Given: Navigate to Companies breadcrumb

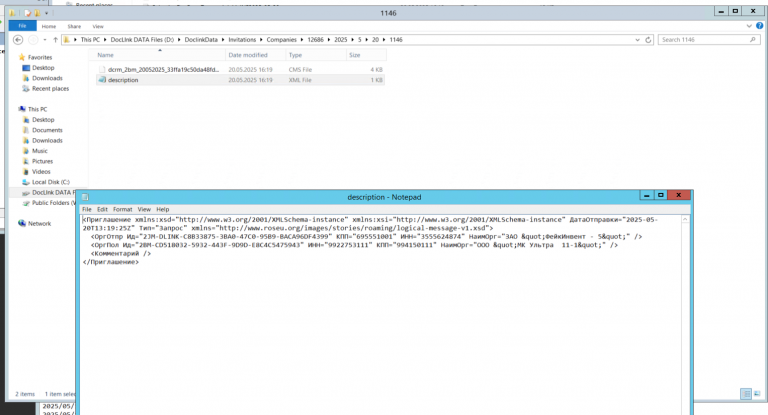Looking at the screenshot, I should [282, 40].
